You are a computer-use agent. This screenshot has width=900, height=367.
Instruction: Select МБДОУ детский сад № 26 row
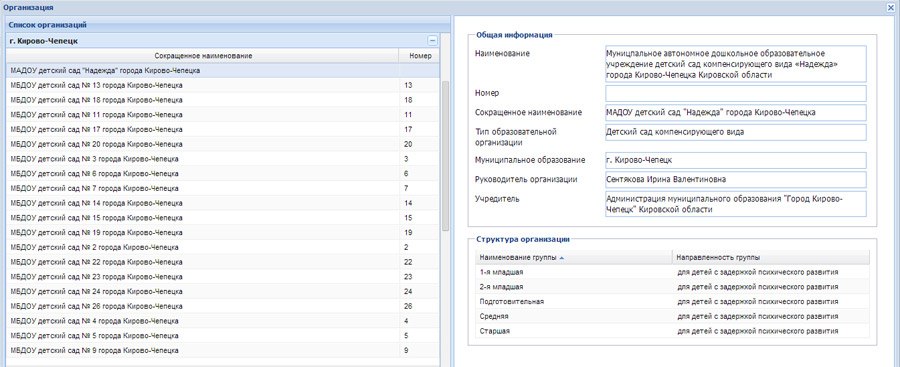[223, 307]
